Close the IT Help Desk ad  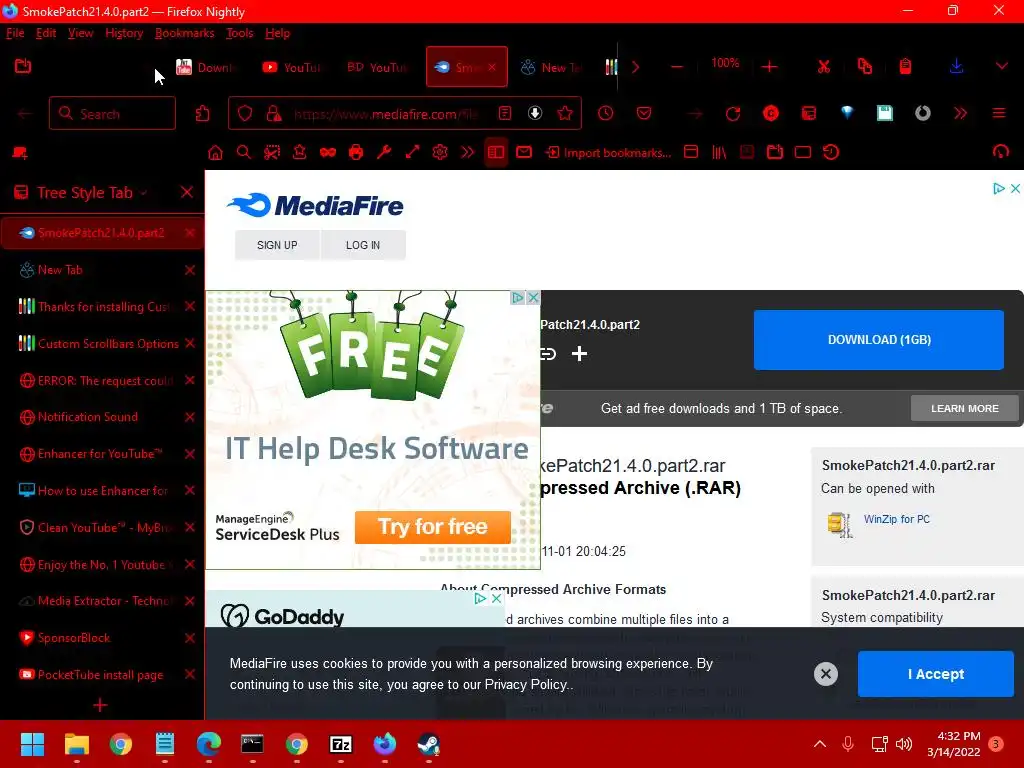[x=533, y=298]
